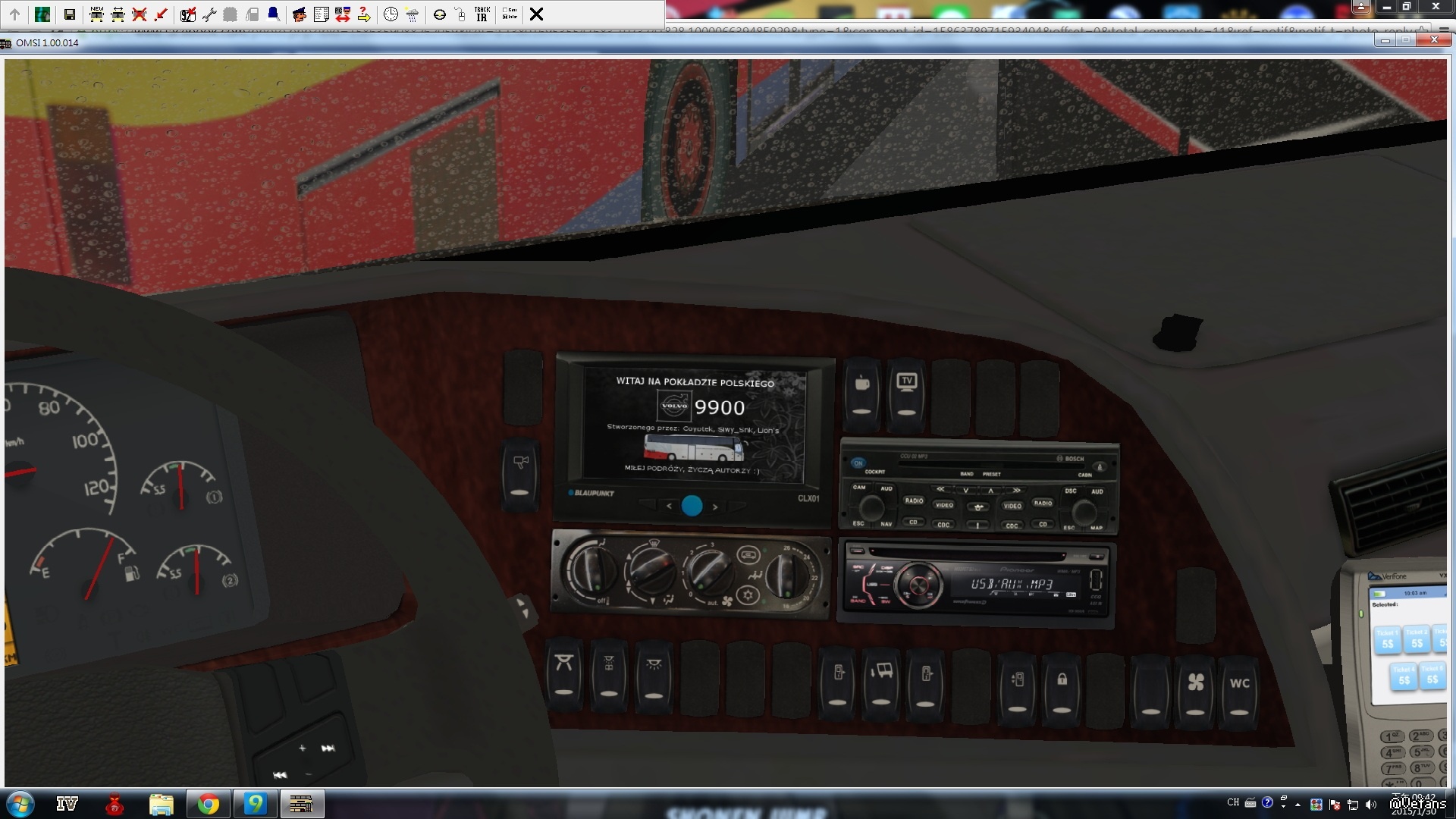The width and height of the screenshot is (1456, 819).
Task: Click the TrackIR toolbar icon
Action: tap(482, 14)
